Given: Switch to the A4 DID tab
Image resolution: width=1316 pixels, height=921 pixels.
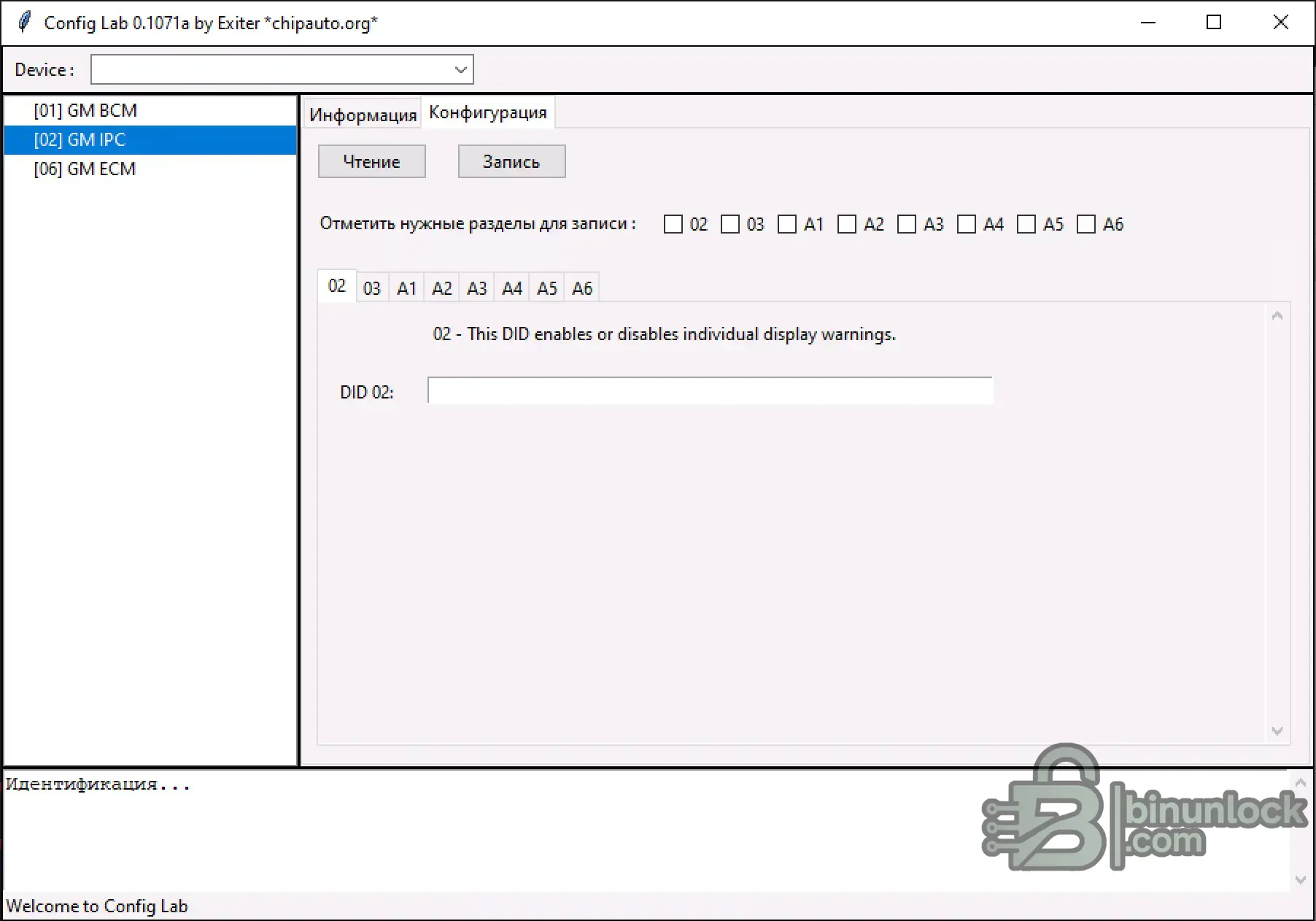Looking at the screenshot, I should click(x=512, y=288).
